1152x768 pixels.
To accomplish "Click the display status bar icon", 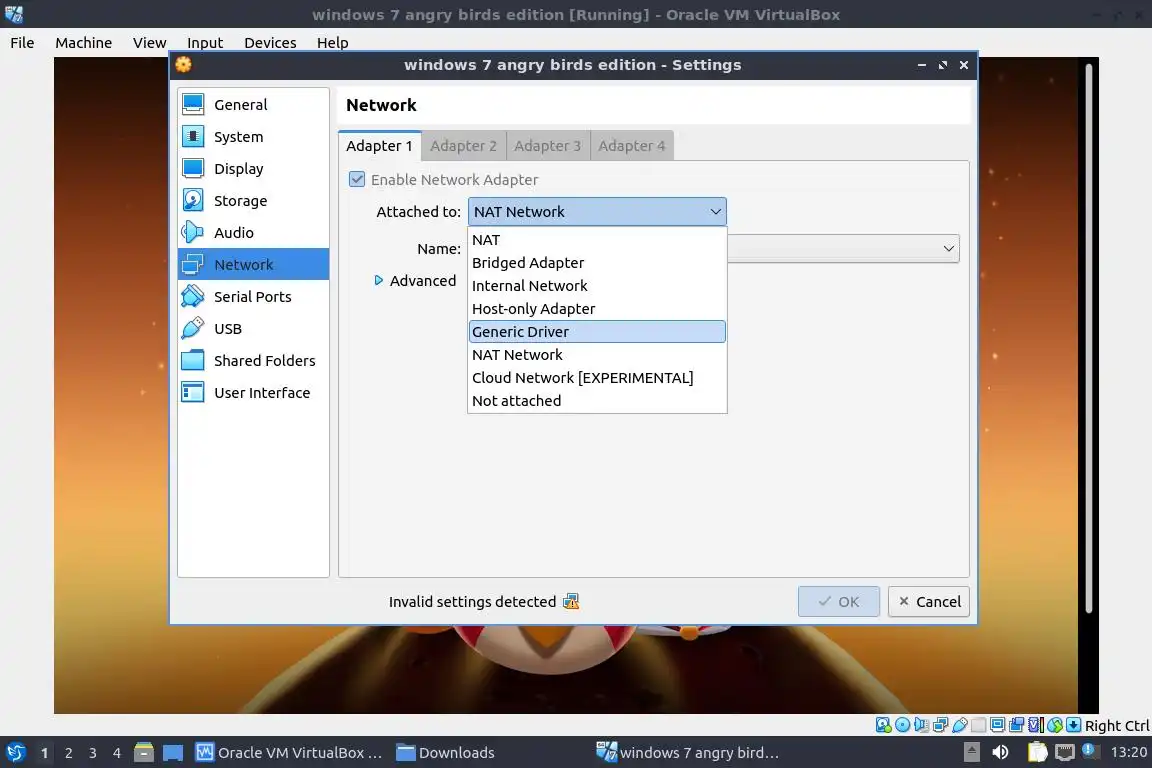I will pos(998,725).
